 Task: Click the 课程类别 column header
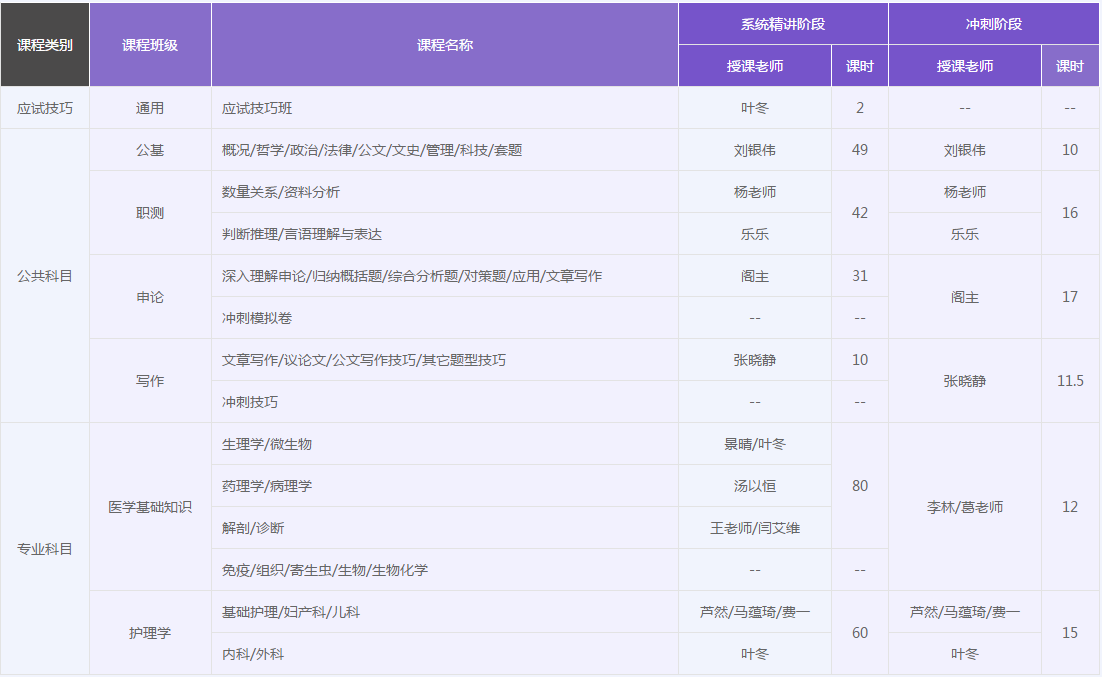[x=45, y=45]
